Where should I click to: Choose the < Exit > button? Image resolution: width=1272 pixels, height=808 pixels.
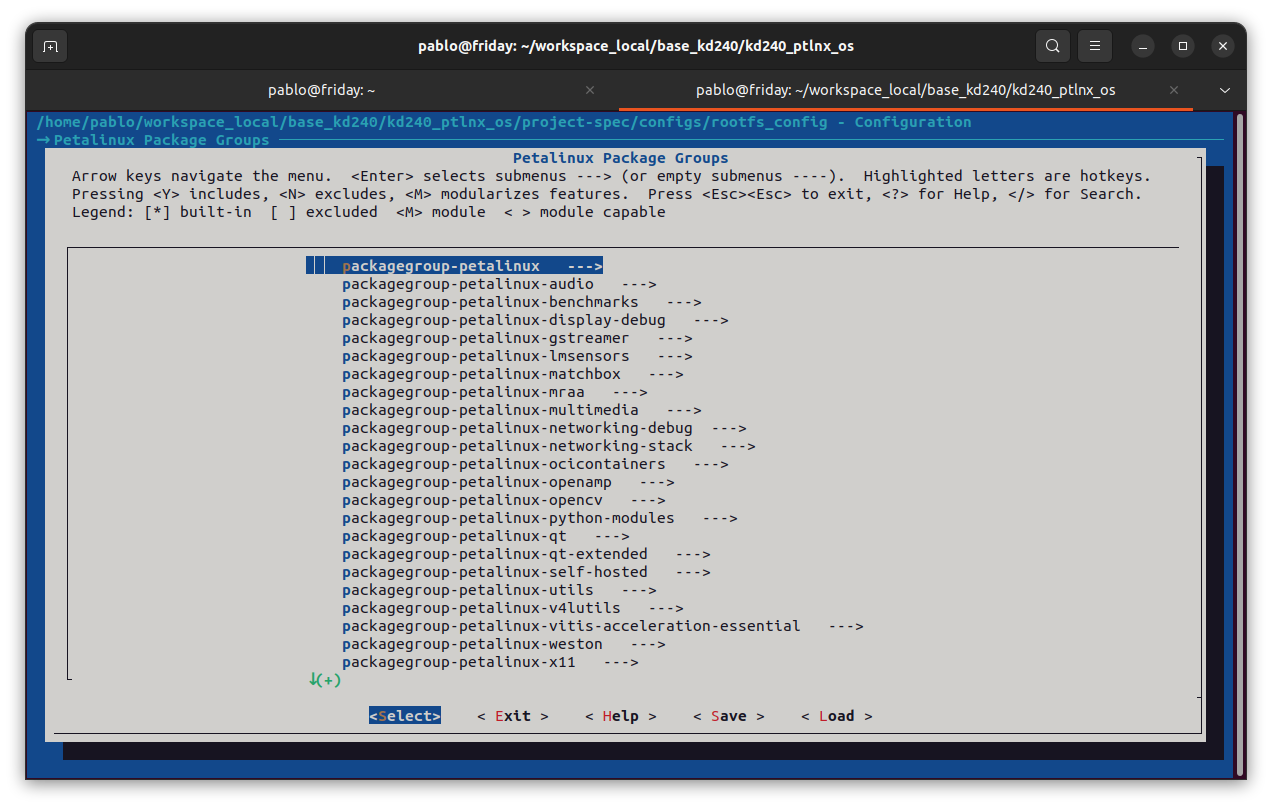point(513,716)
